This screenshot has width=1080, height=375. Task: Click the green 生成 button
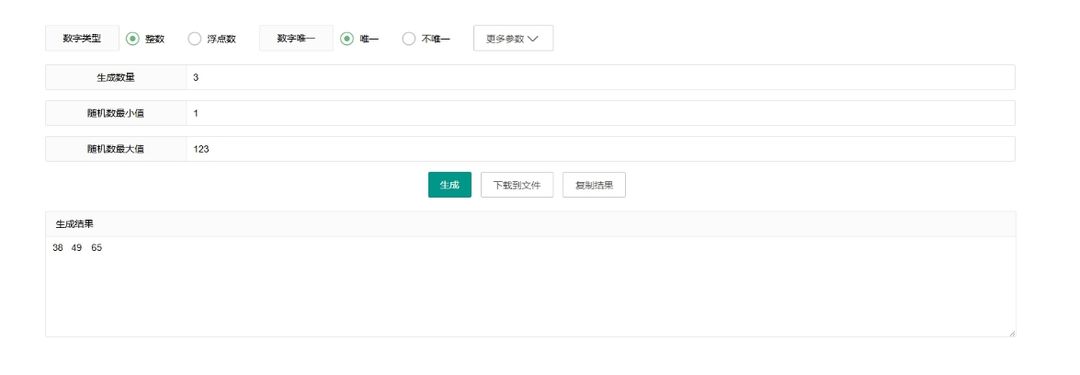coord(450,185)
